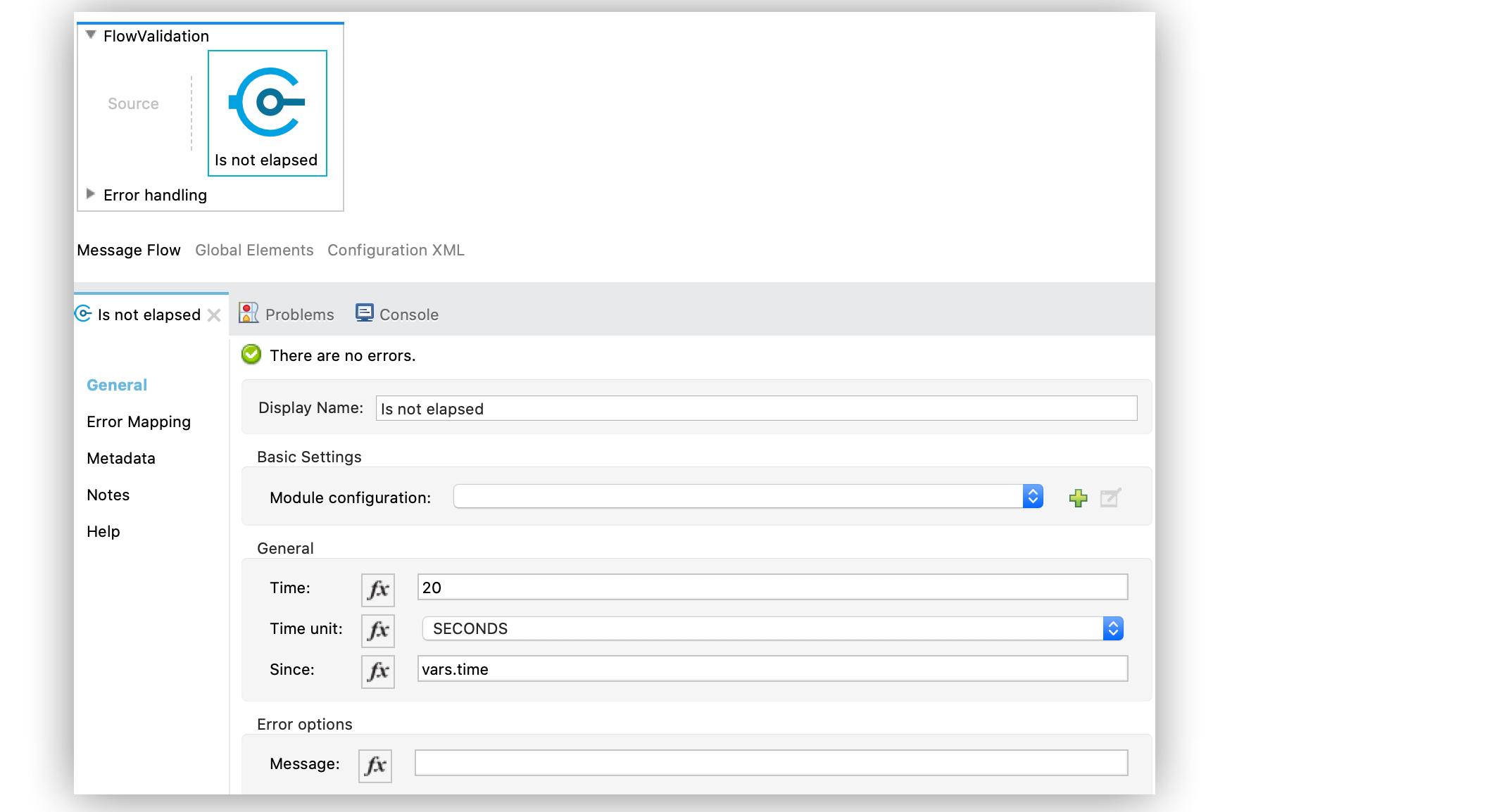The image size is (1508, 812).
Task: Click the Console tab icon
Action: [x=363, y=314]
